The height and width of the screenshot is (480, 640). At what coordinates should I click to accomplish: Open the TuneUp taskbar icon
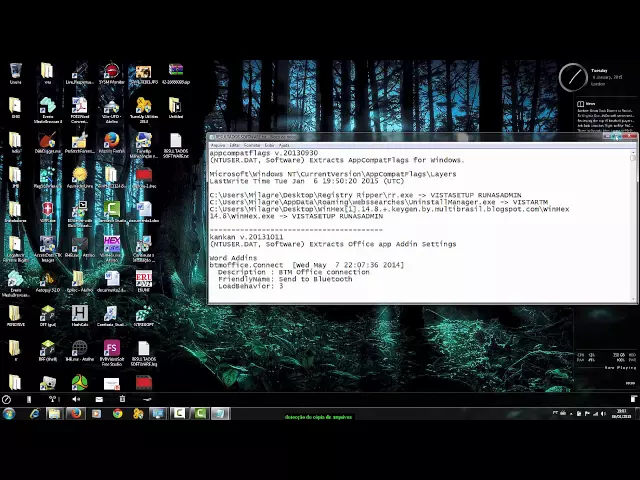coord(138,413)
